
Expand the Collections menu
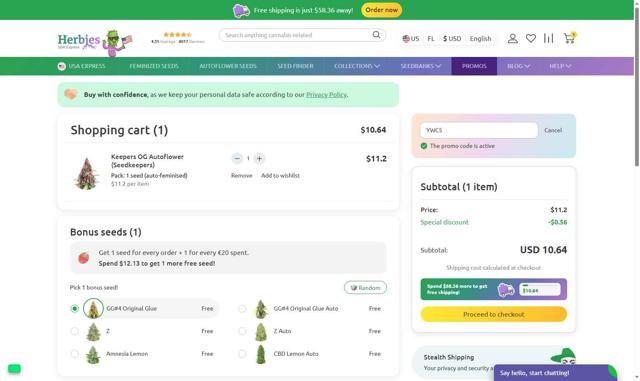click(357, 66)
